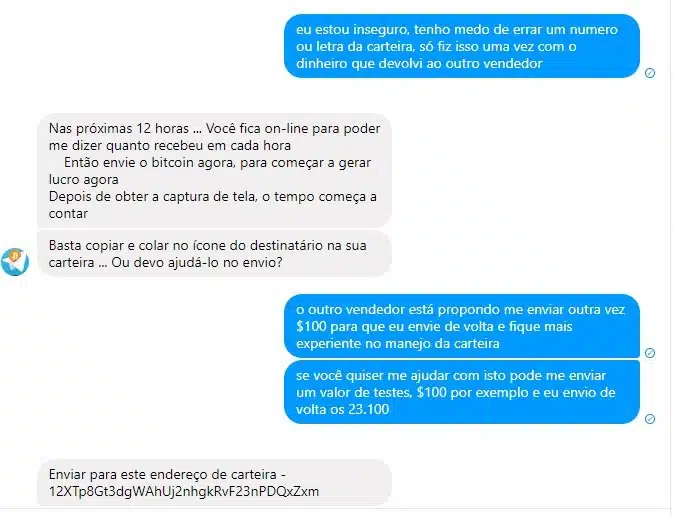This screenshot has height=516, width=673.
Task: Click 'dinheiro que devolvi ao outro vendedor' line
Action: coord(419,64)
